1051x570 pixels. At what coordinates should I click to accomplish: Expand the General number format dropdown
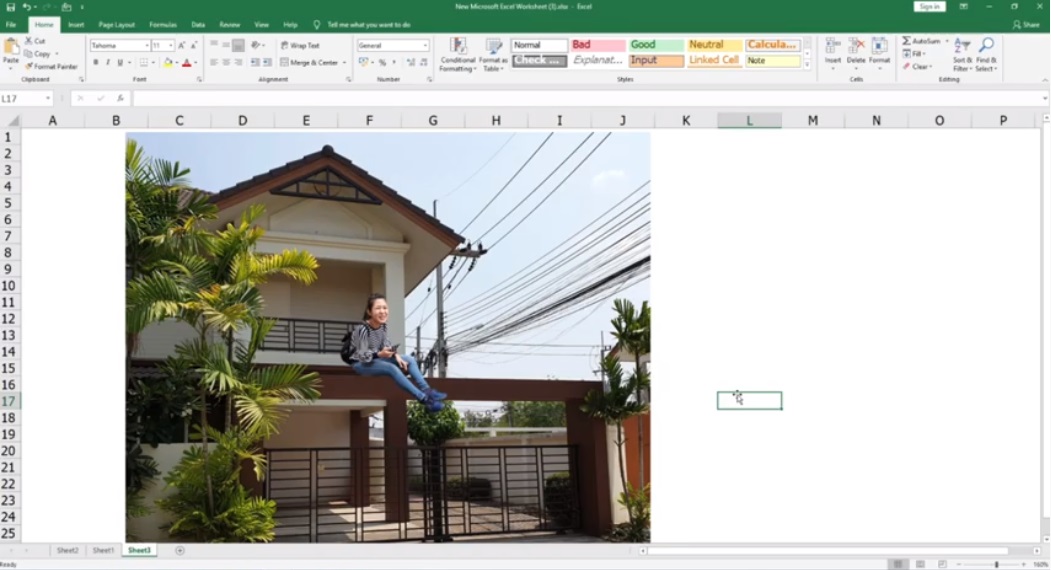click(425, 45)
